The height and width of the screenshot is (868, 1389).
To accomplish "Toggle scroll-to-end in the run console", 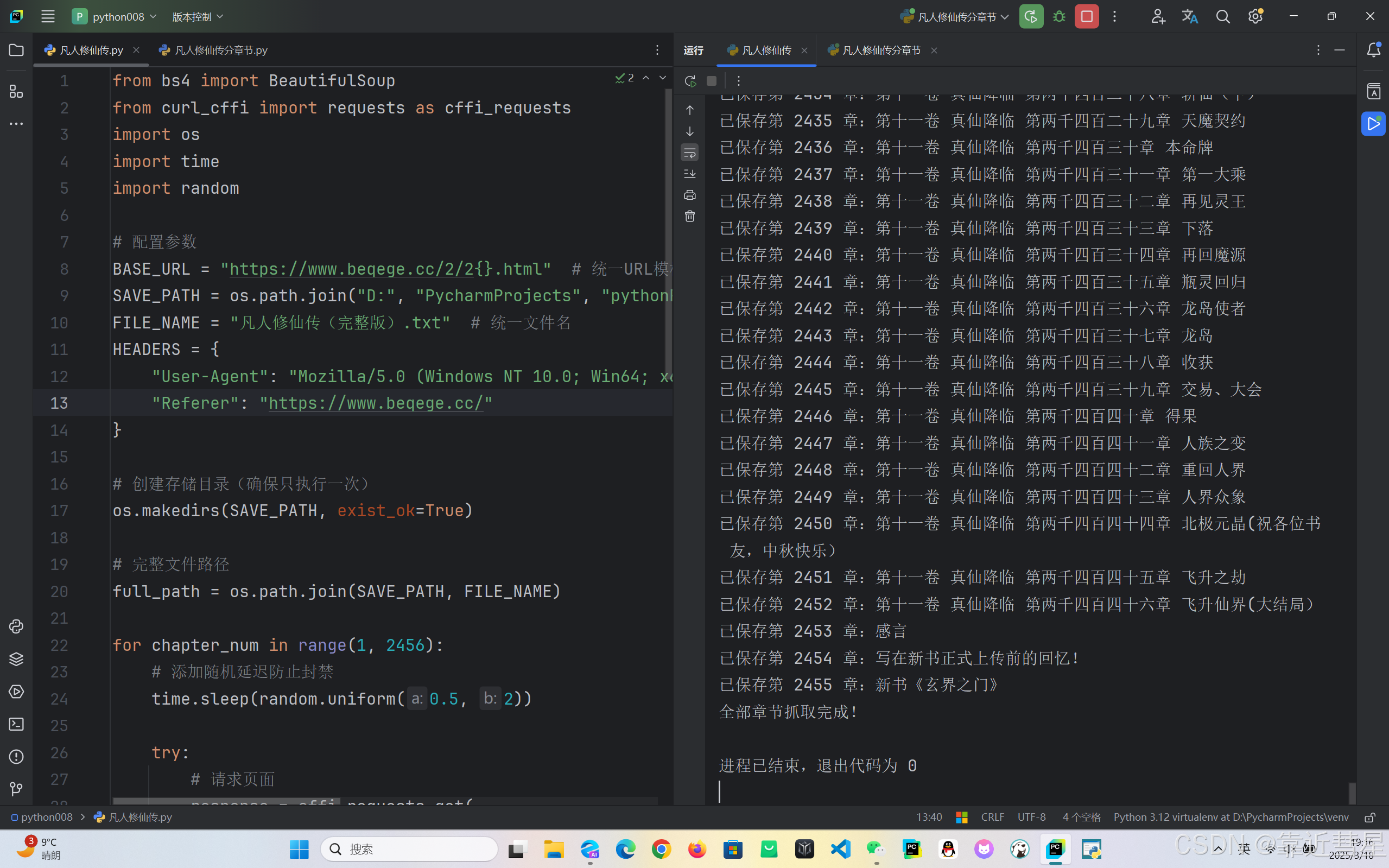I will click(x=690, y=174).
